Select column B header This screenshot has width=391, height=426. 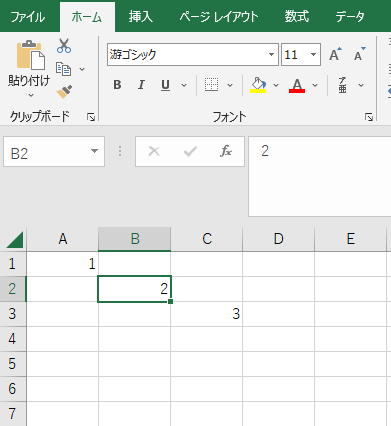[x=135, y=239]
